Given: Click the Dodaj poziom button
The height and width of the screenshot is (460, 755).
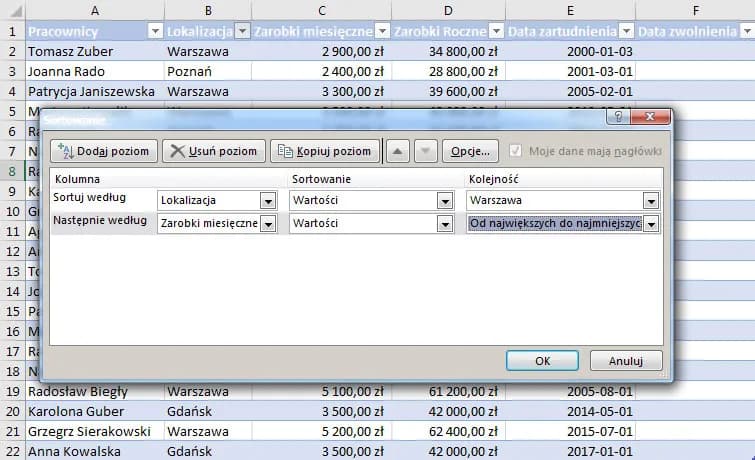Looking at the screenshot, I should point(104,151).
